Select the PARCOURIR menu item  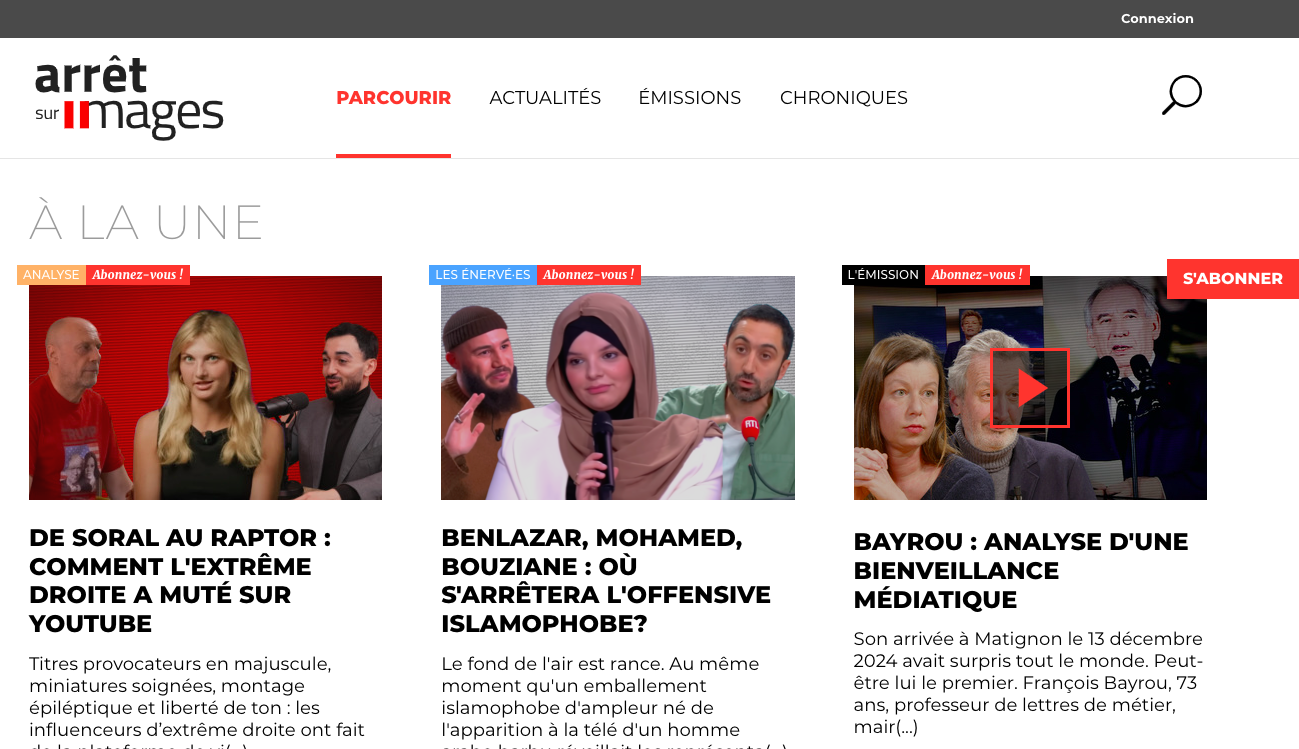click(x=393, y=98)
